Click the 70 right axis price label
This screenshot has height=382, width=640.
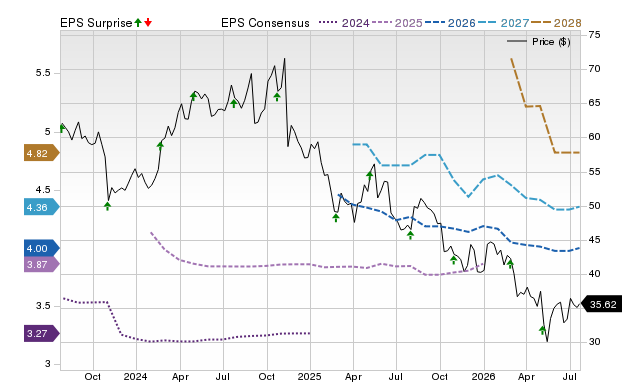pyautogui.click(x=595, y=69)
